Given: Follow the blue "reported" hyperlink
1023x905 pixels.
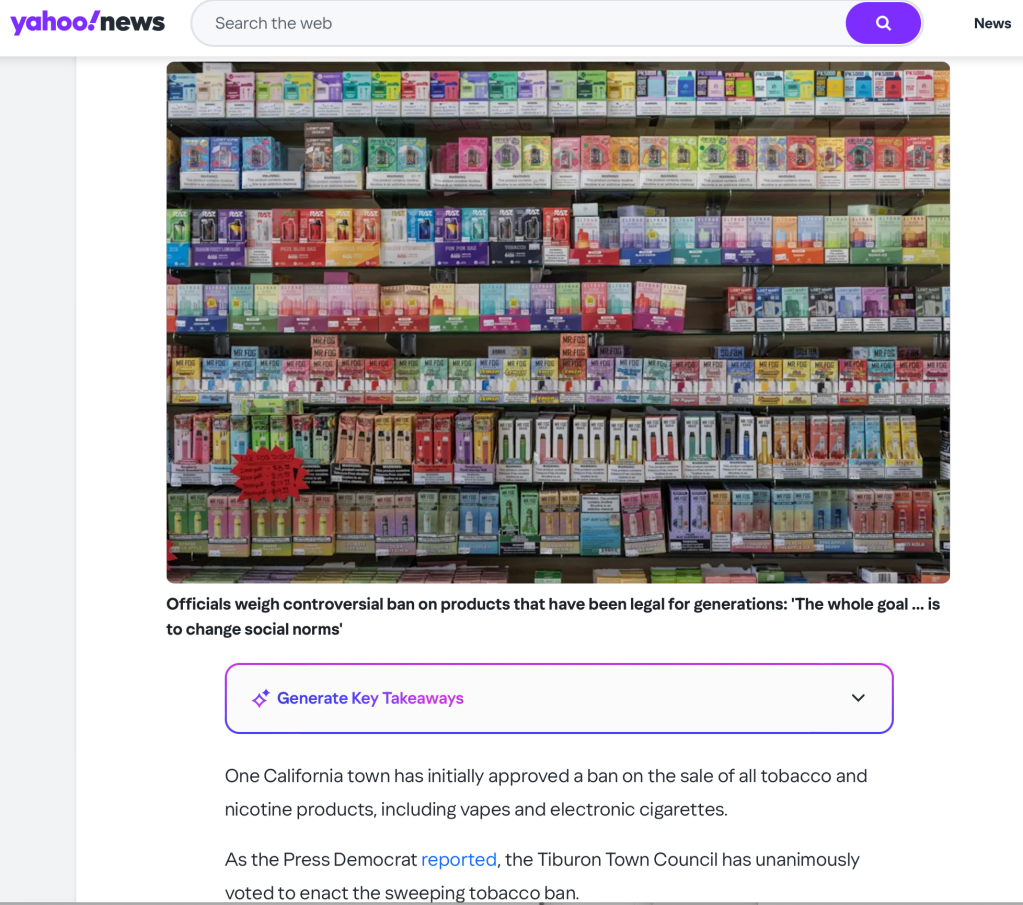Looking at the screenshot, I should 459,859.
